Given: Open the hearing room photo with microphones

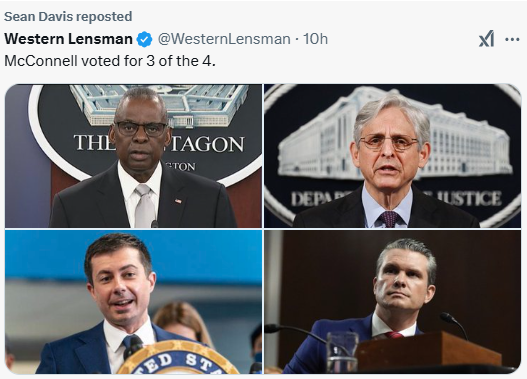Looking at the screenshot, I should [393, 302].
